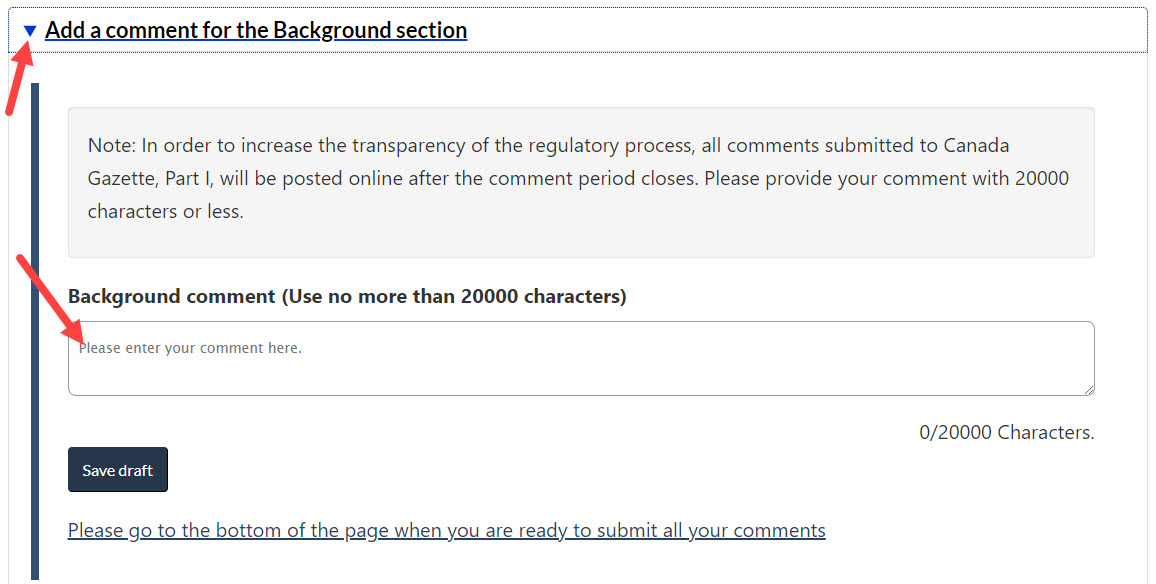Click the empty space right of the section heading
This screenshot has width=1156, height=584.
tap(800, 30)
